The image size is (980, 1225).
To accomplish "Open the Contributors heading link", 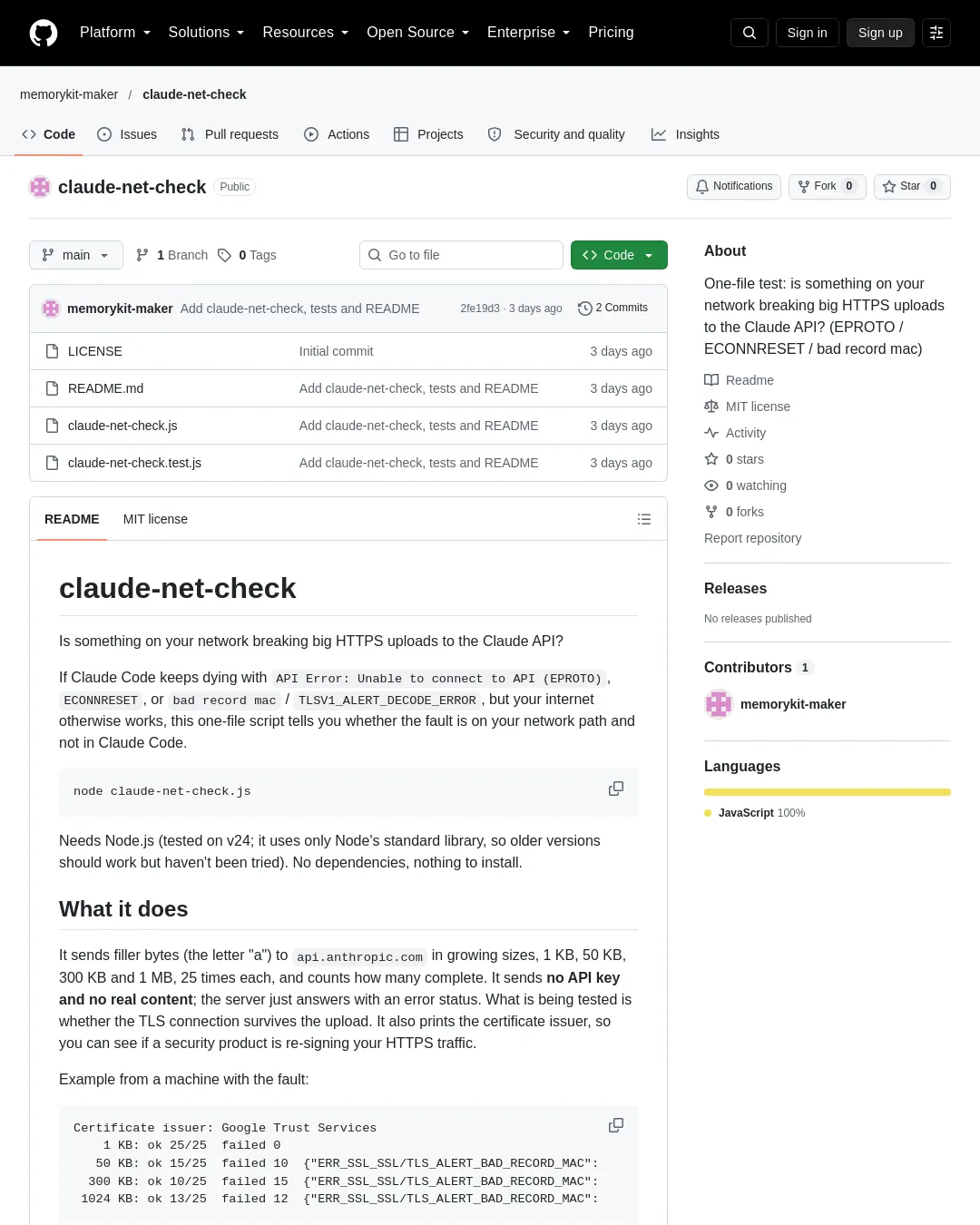I will (759, 667).
